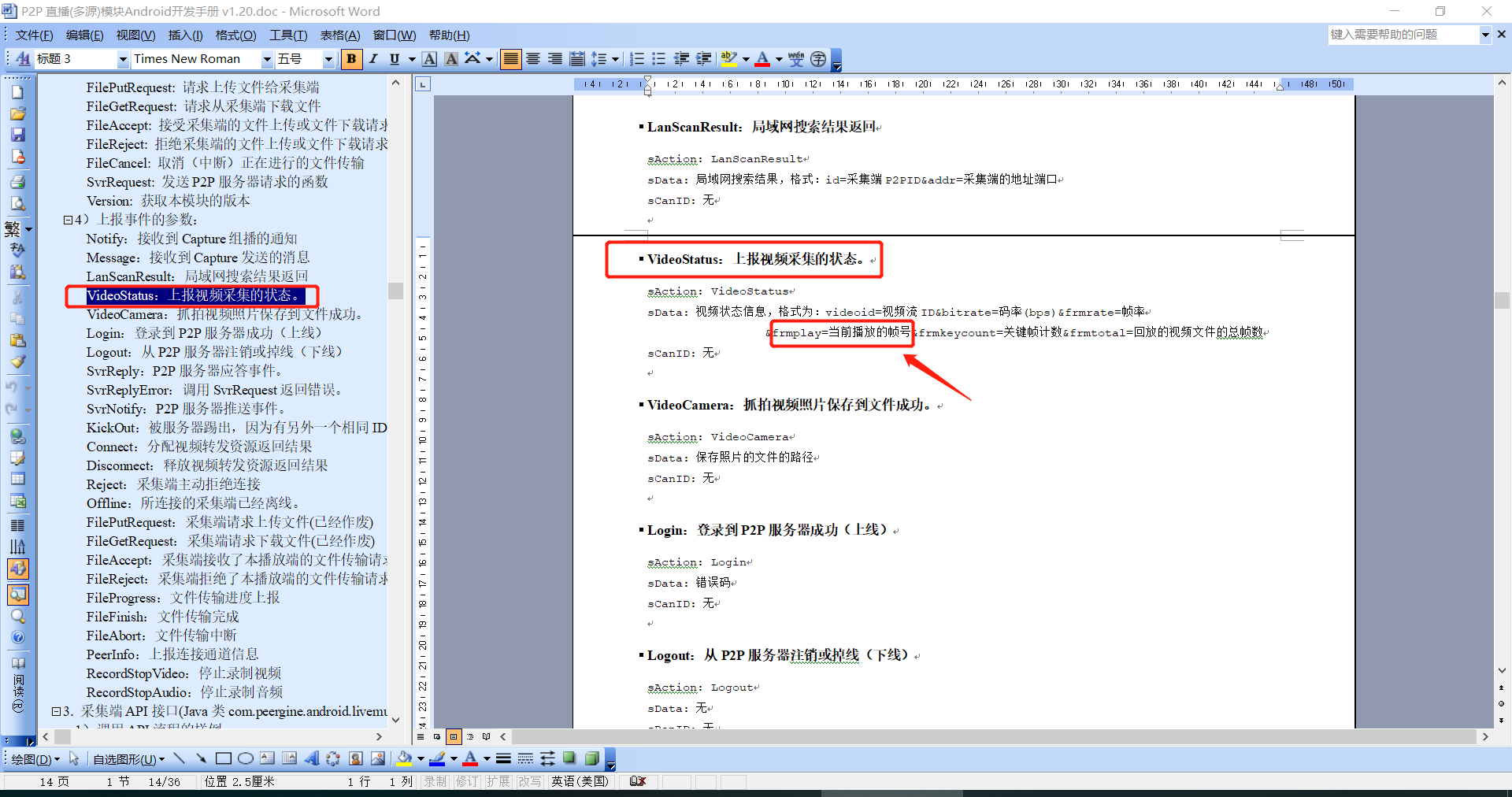Open highlight color dropdown arrow
Screen dimensions: 1512x797
point(746,59)
